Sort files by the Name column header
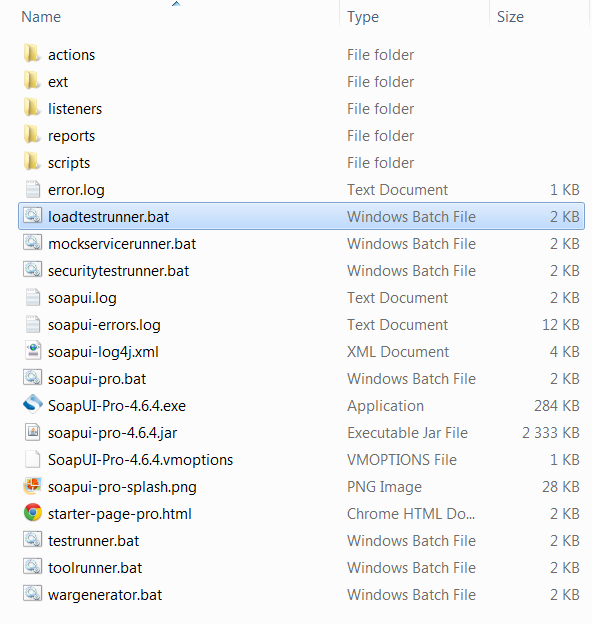 41,17
